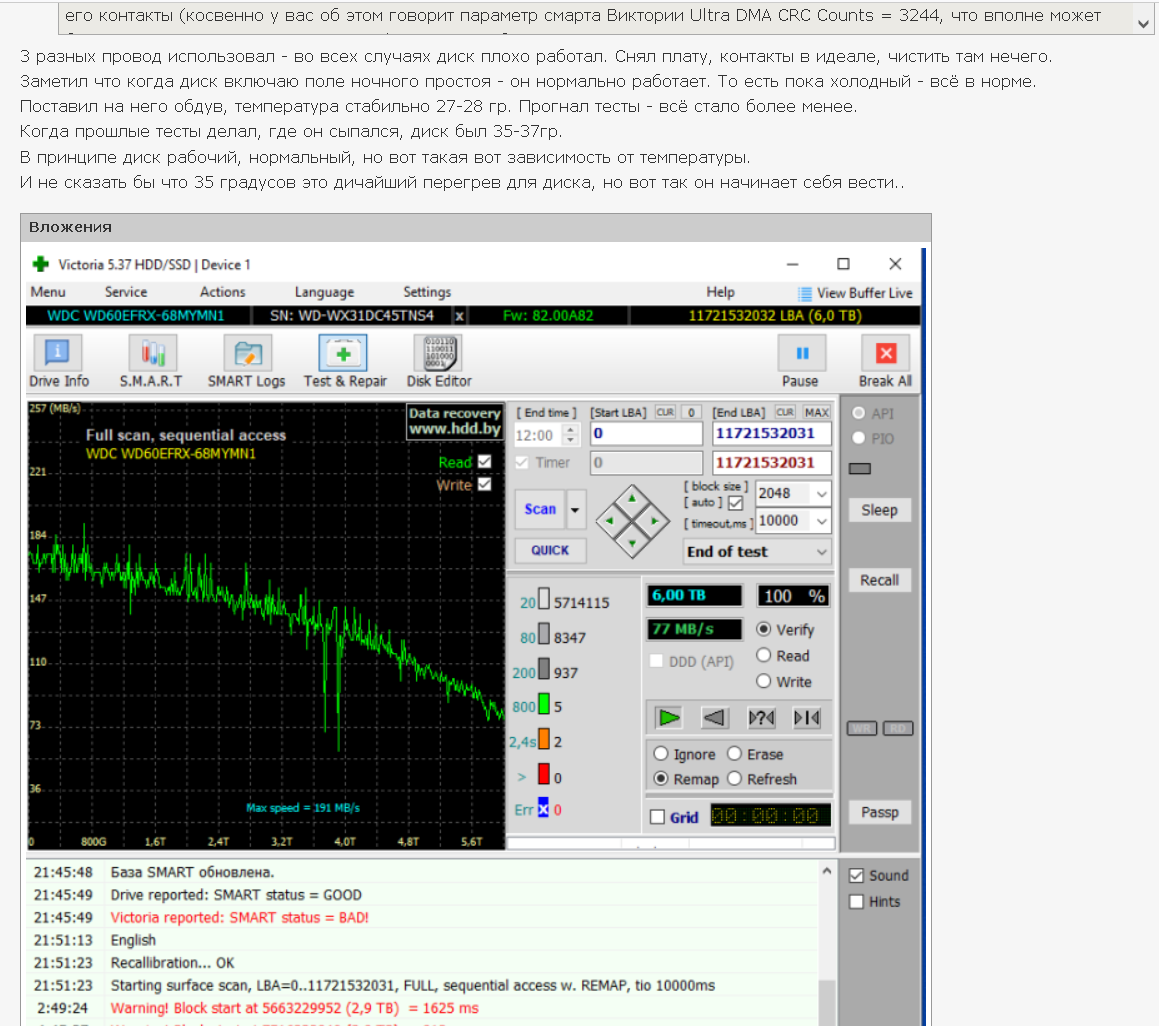1159x1026 pixels.
Task: Click the left arrow on navigation diamond
Action: point(609,521)
